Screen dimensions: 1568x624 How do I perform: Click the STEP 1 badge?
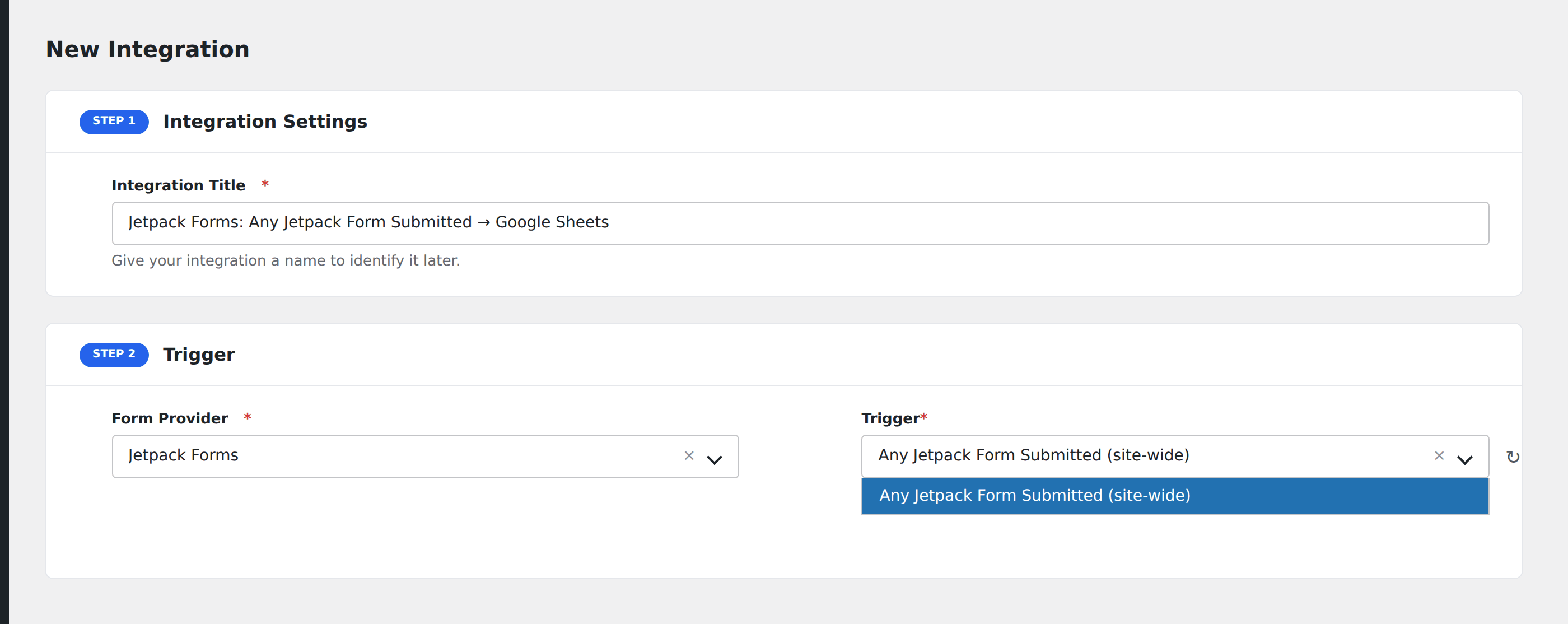tap(114, 122)
